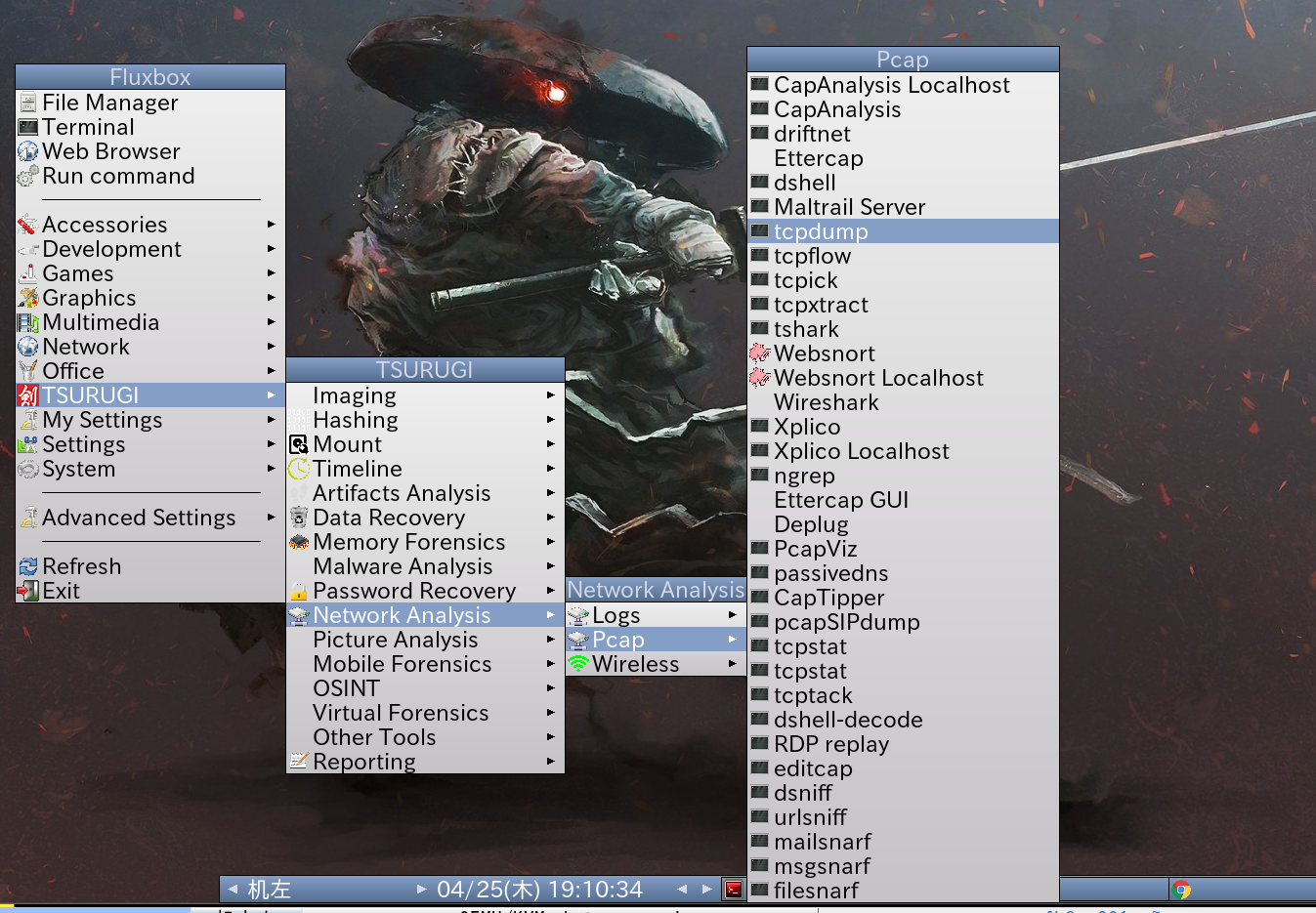Open Xplico Localhost menu entry
Image resolution: width=1316 pixels, height=913 pixels.
pyautogui.click(x=903, y=451)
